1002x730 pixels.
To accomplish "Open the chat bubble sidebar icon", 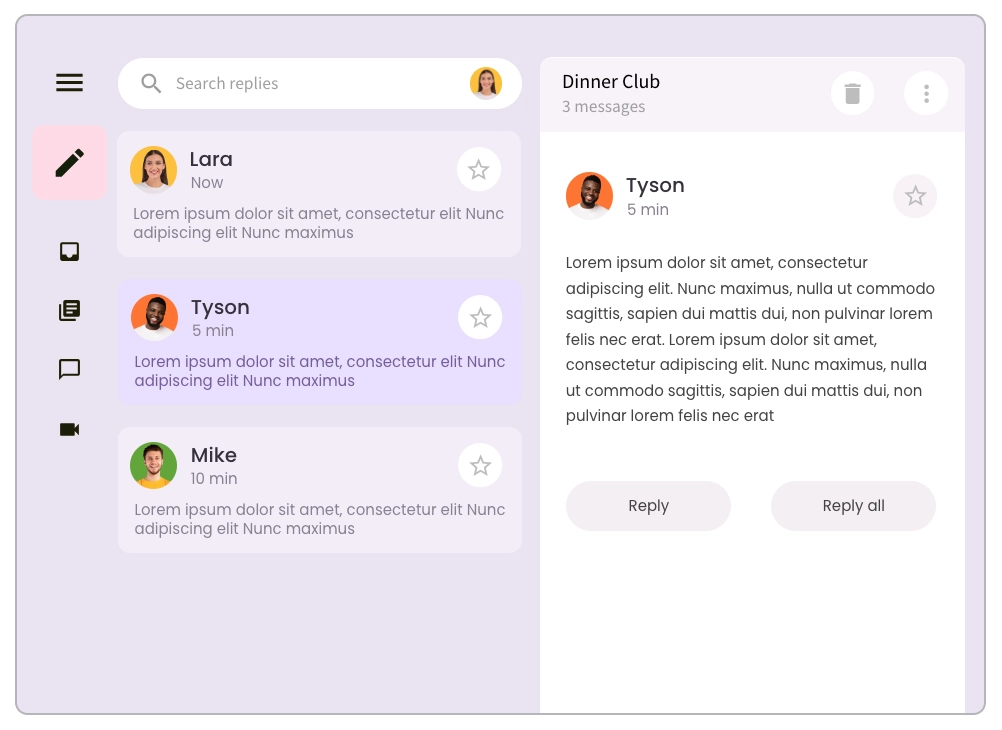I will pyautogui.click(x=69, y=369).
